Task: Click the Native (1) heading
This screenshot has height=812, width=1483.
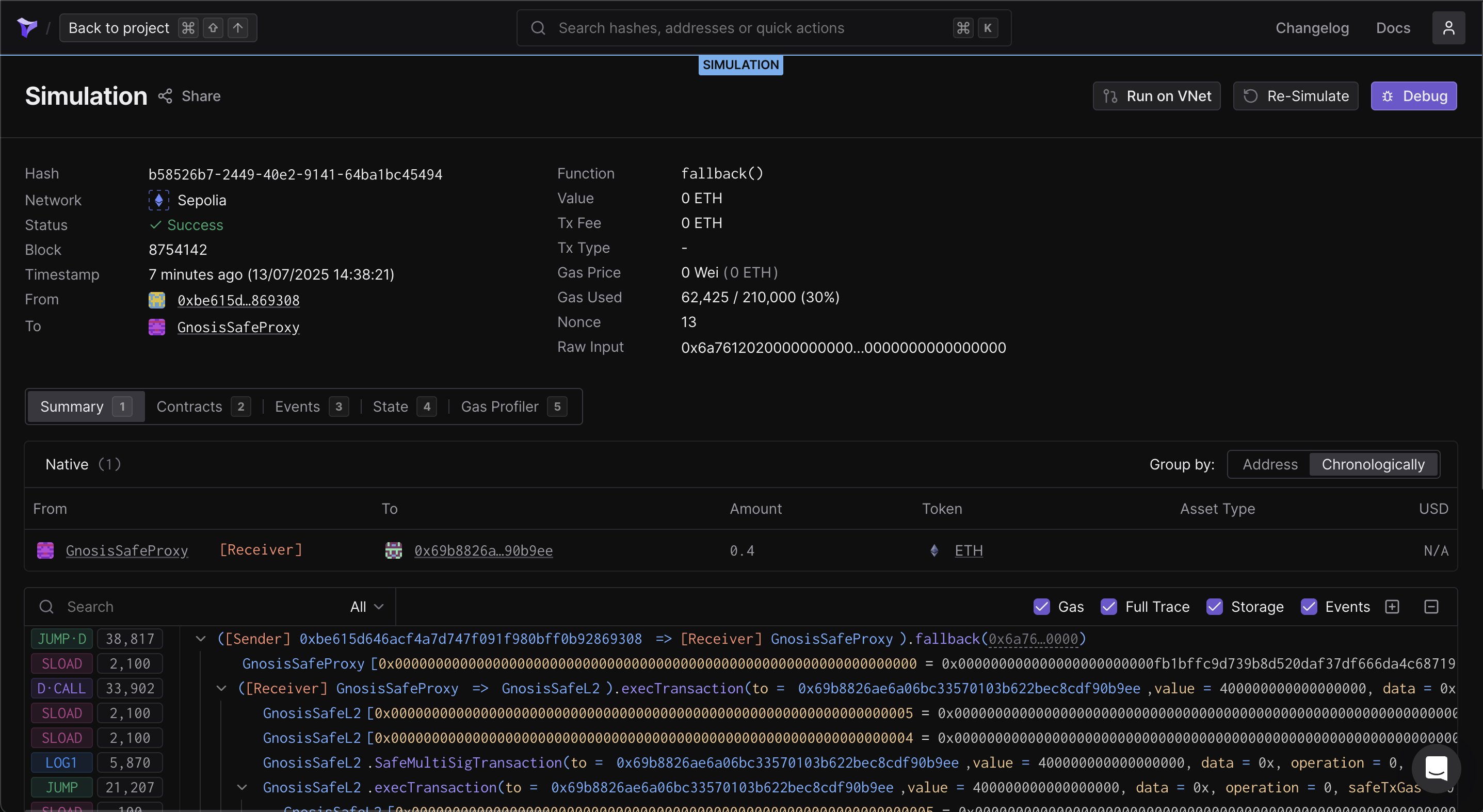Action: [x=83, y=464]
